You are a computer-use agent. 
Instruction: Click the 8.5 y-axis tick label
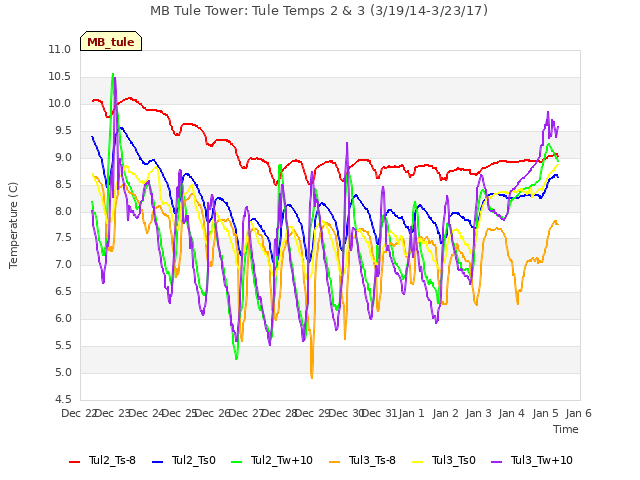click(63, 184)
